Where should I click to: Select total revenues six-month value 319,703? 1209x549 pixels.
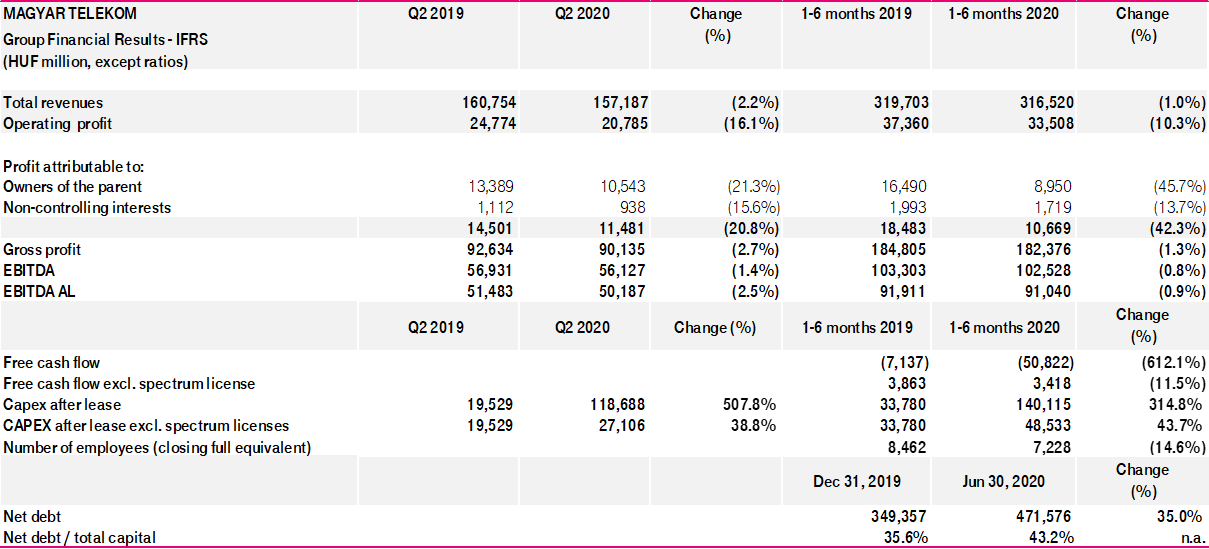point(900,102)
